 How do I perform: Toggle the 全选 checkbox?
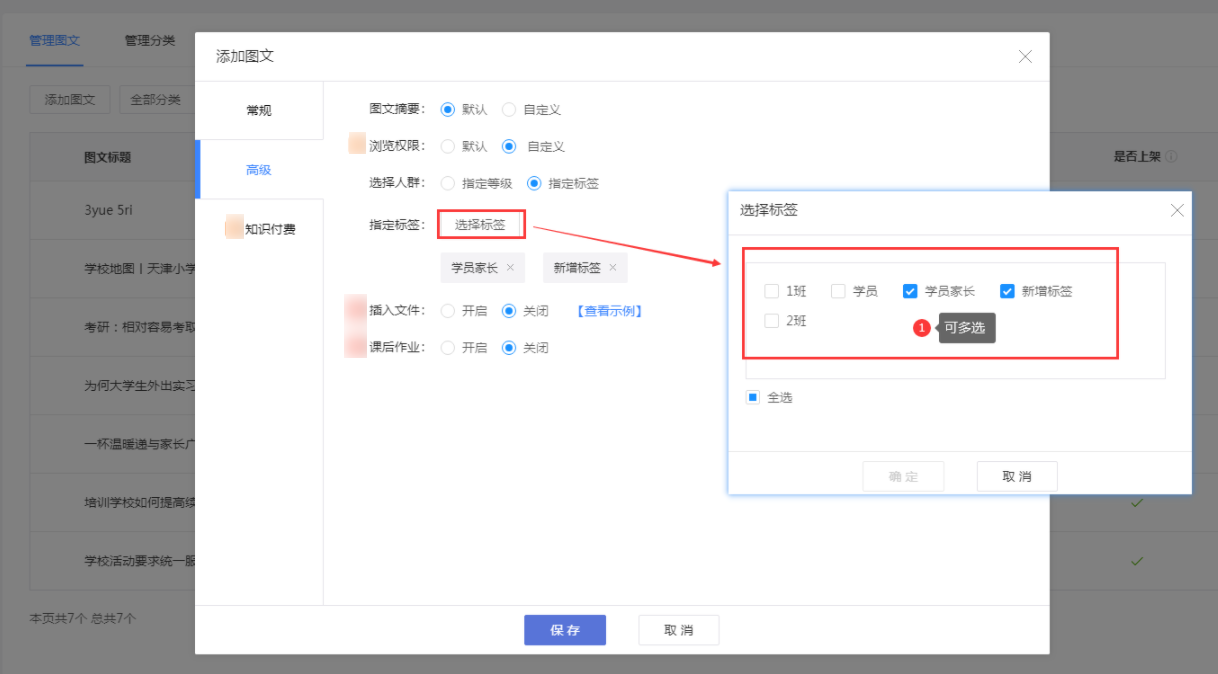point(753,397)
